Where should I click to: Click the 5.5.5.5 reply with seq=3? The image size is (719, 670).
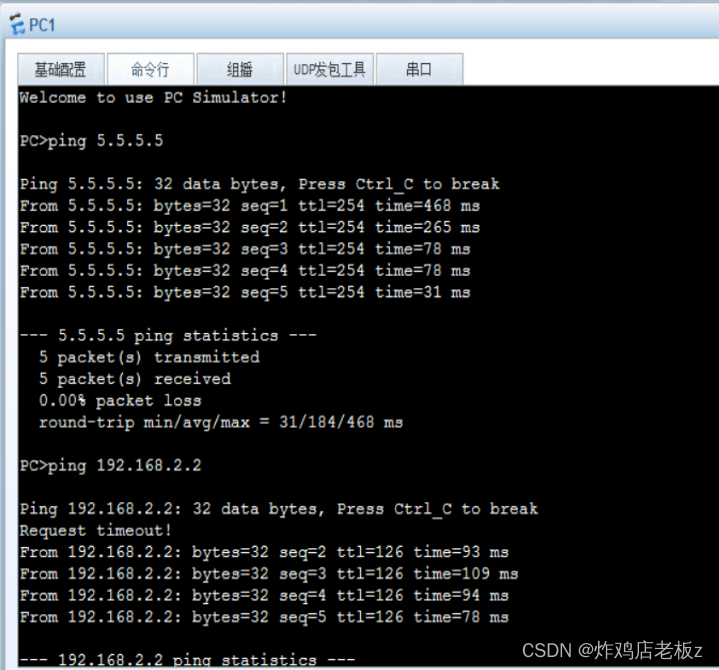pyautogui.click(x=245, y=249)
